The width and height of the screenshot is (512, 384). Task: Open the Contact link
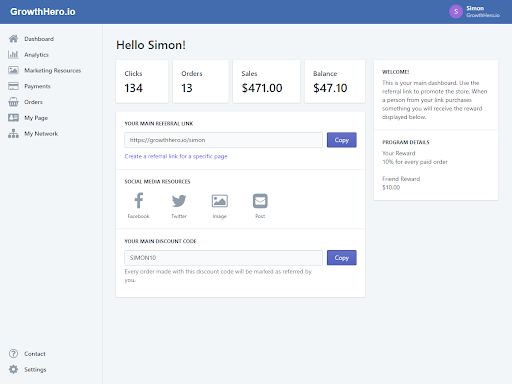pyautogui.click(x=35, y=354)
